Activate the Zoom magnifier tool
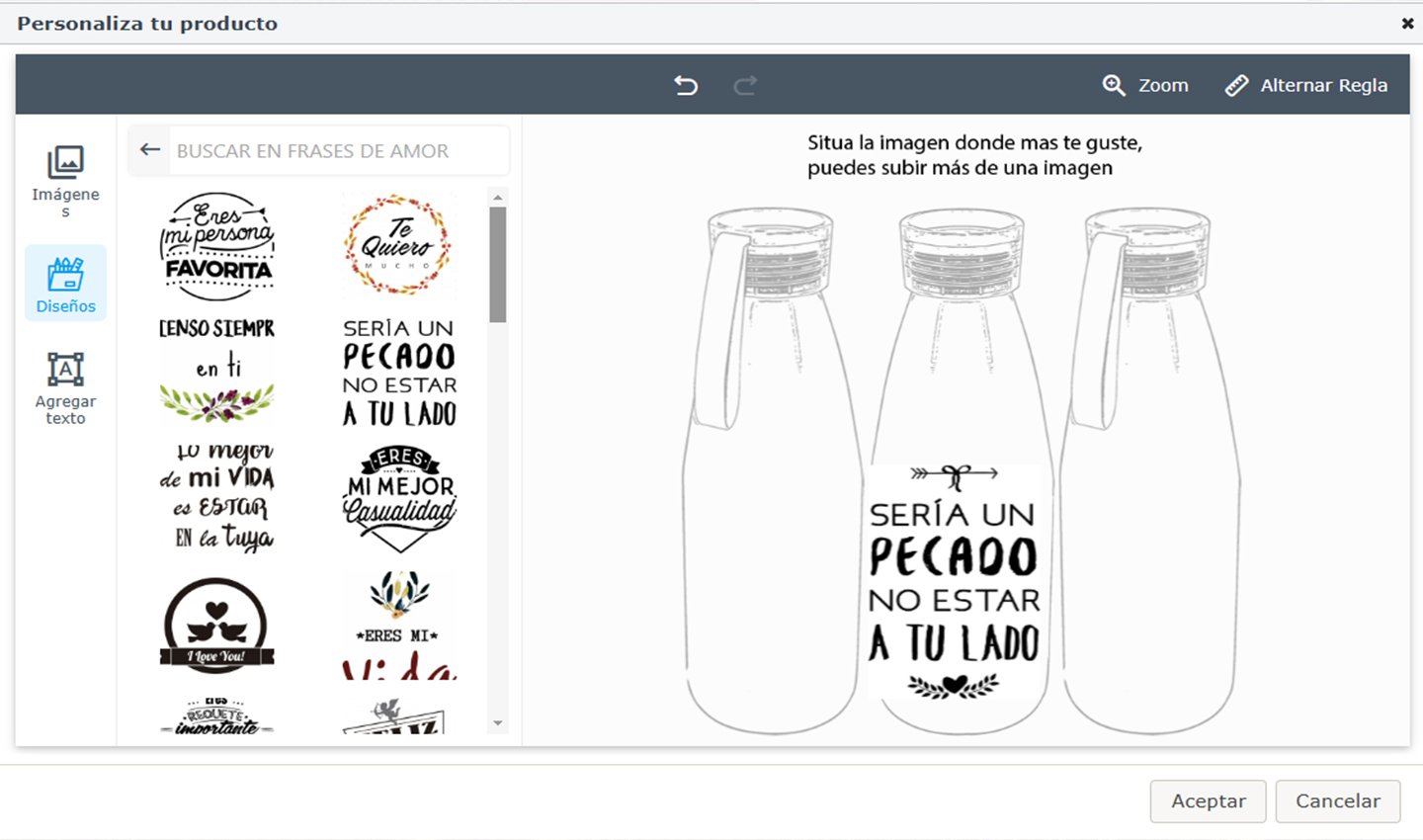The width and height of the screenshot is (1423, 840). (1146, 85)
